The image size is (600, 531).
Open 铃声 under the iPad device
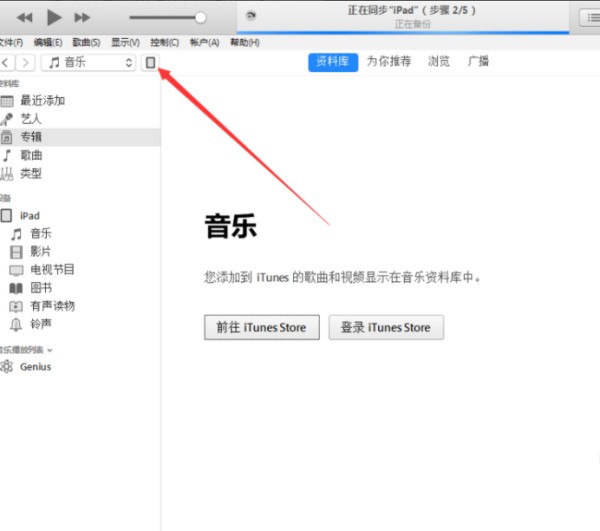coord(80,324)
